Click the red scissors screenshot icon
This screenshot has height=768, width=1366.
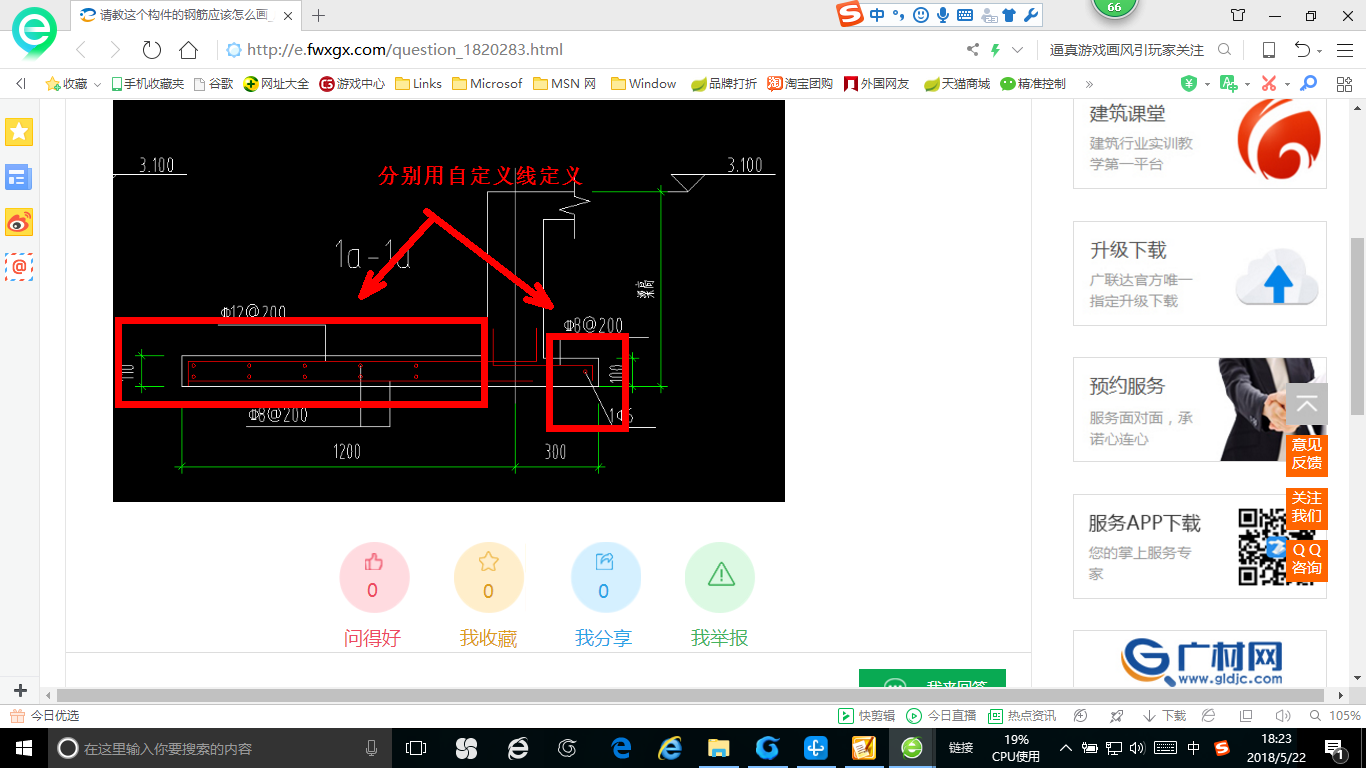tap(1268, 84)
